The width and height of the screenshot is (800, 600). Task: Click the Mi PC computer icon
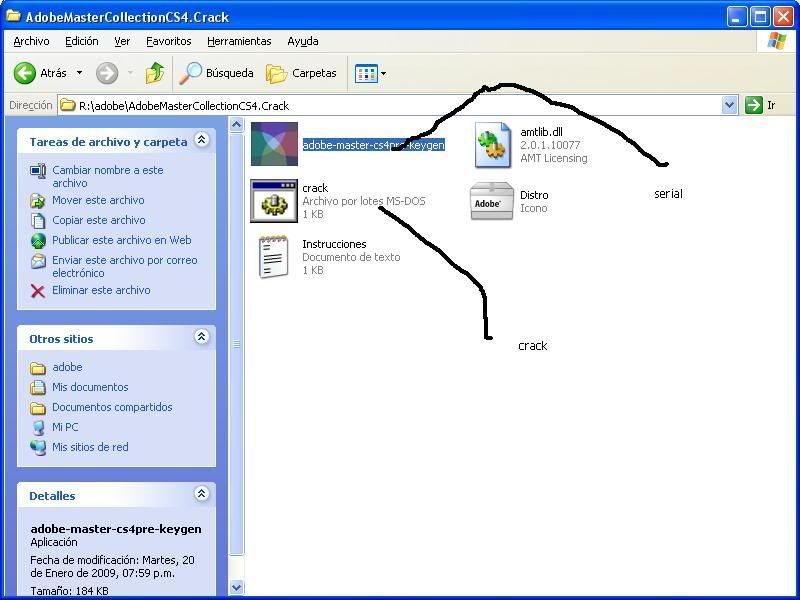38,428
